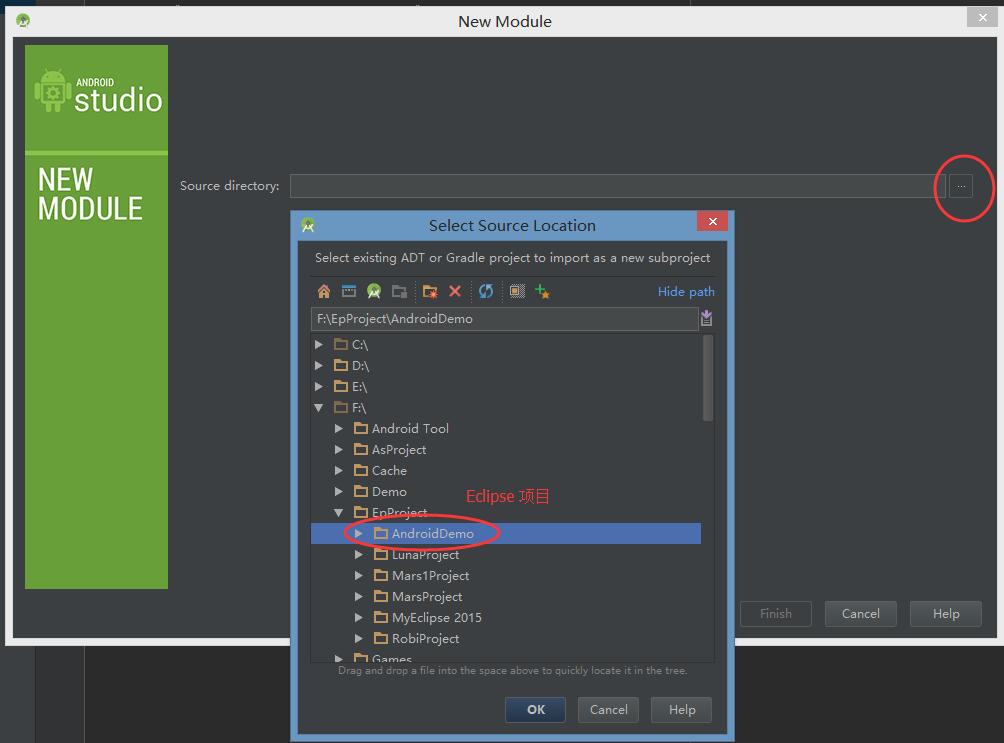Delete selected item with red X icon
The image size is (1004, 743).
coord(455,291)
